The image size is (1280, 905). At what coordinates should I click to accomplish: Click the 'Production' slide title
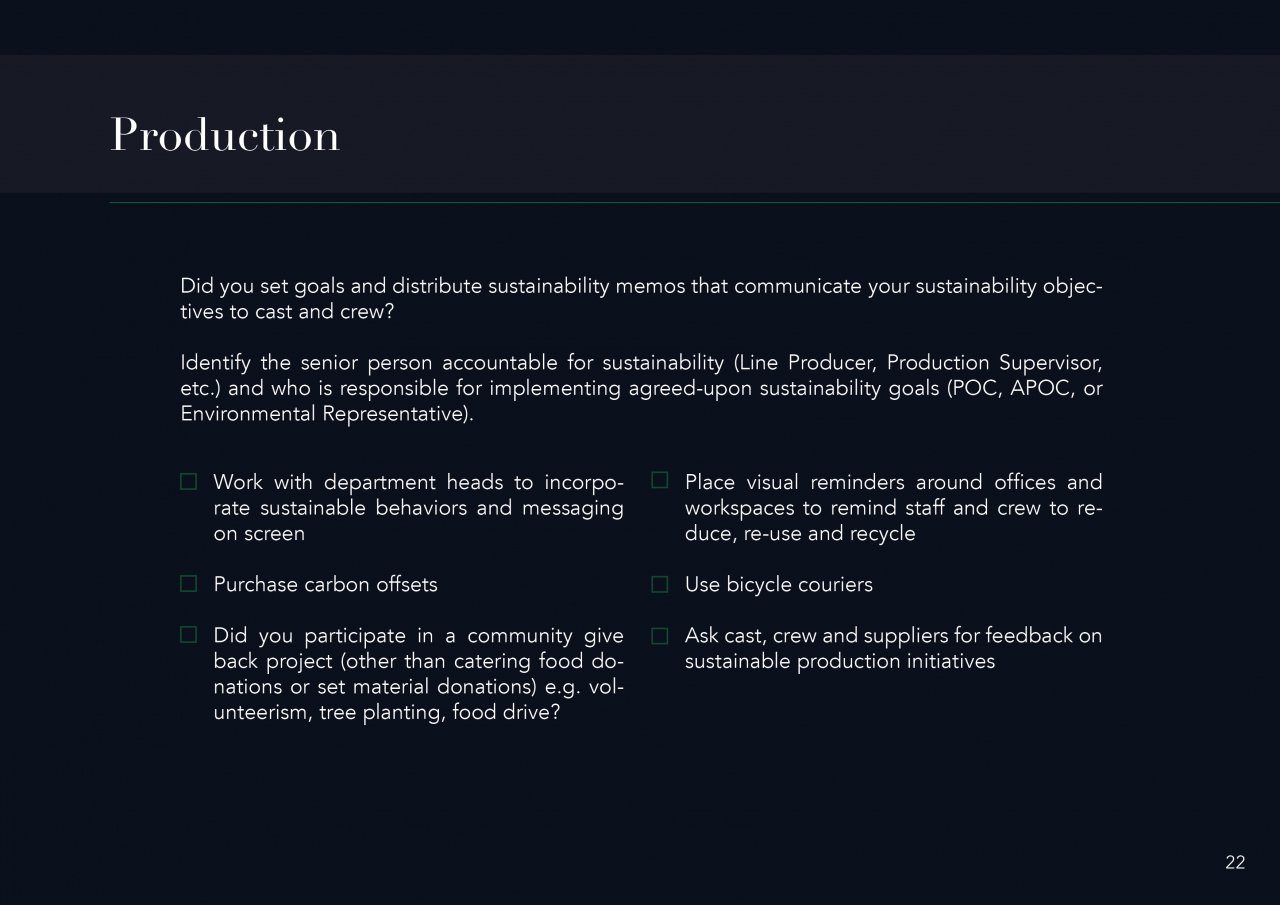(x=225, y=135)
